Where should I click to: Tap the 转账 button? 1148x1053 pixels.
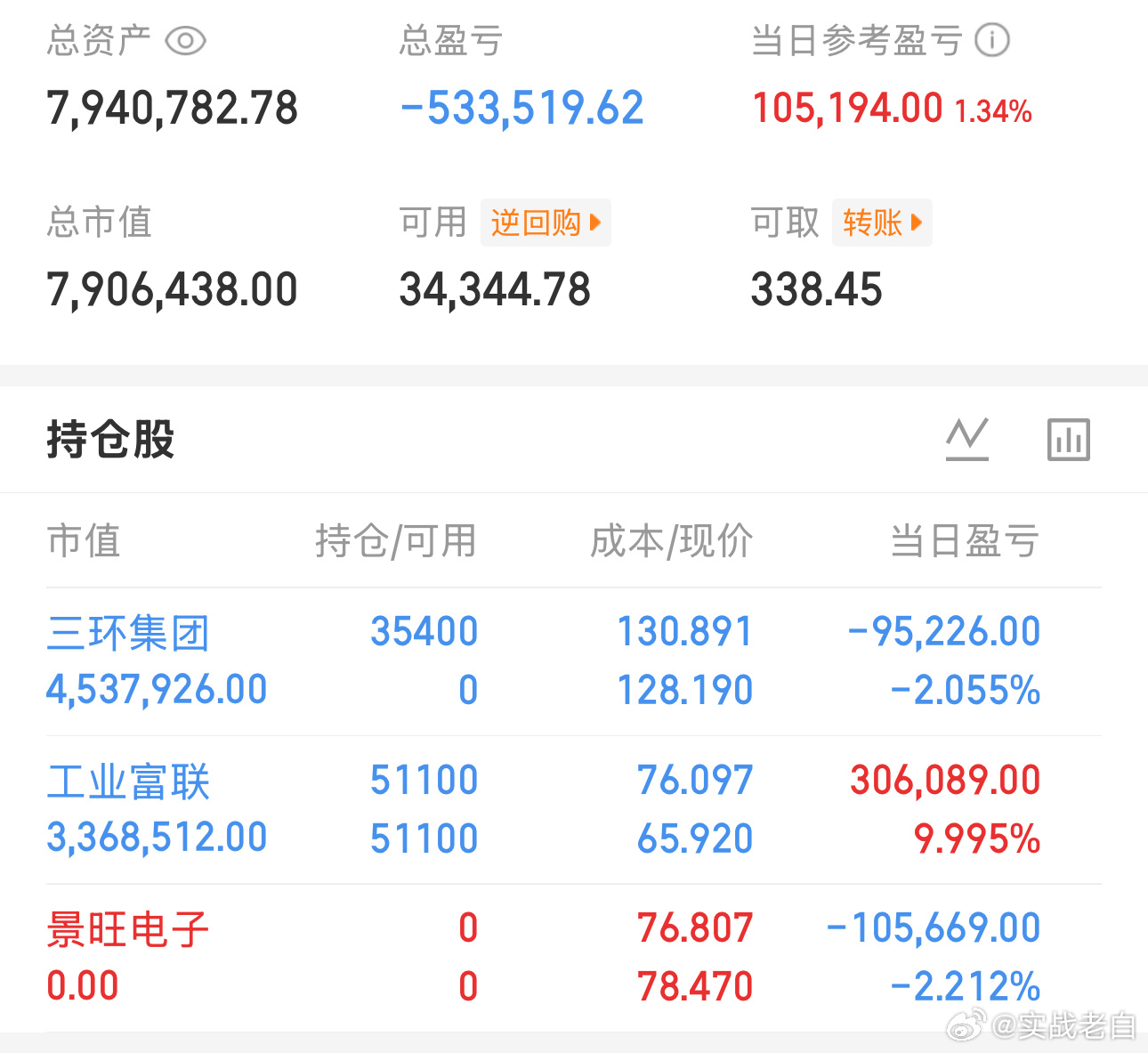pyautogui.click(x=882, y=223)
